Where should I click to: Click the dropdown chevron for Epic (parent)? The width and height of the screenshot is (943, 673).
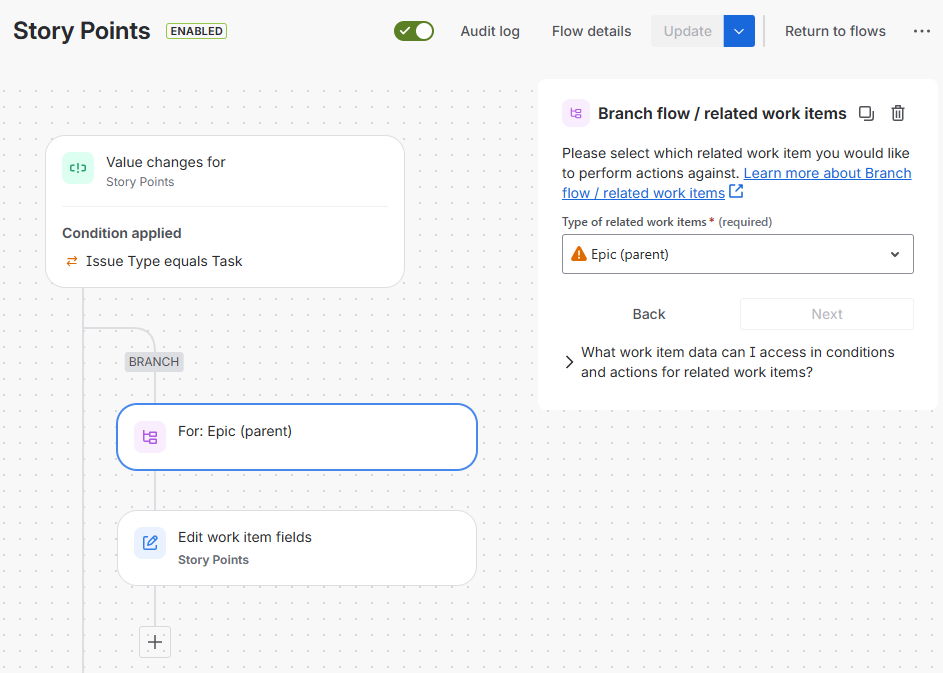coord(895,254)
